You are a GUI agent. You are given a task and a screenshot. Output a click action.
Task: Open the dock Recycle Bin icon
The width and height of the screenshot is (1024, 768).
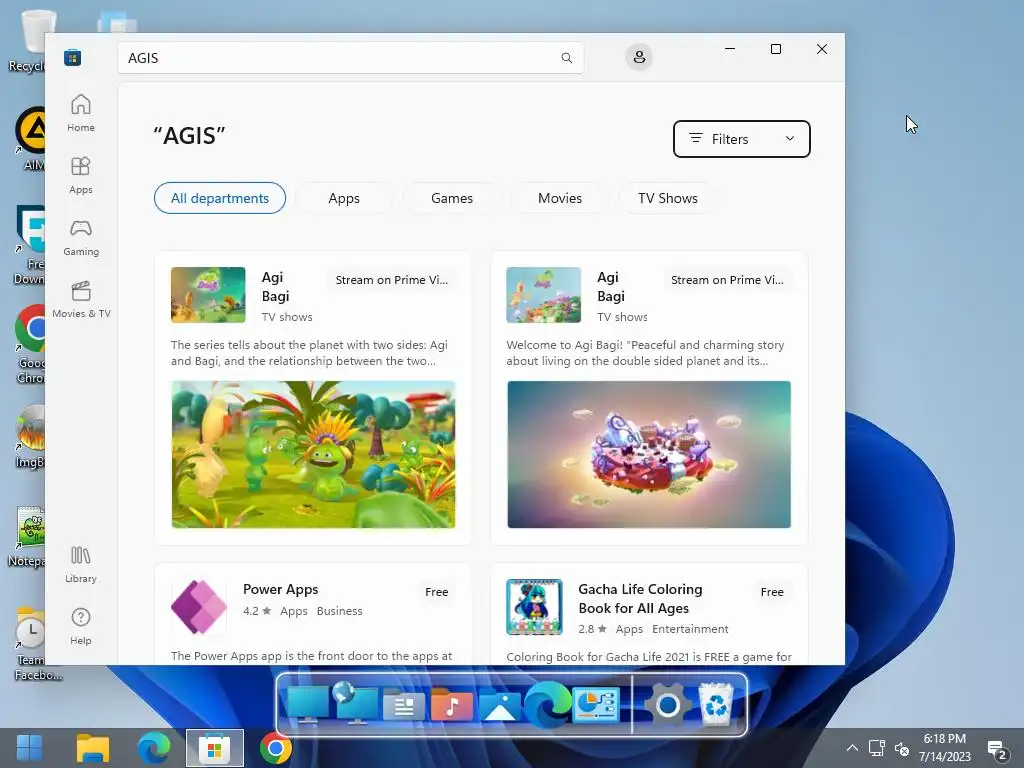coord(716,704)
